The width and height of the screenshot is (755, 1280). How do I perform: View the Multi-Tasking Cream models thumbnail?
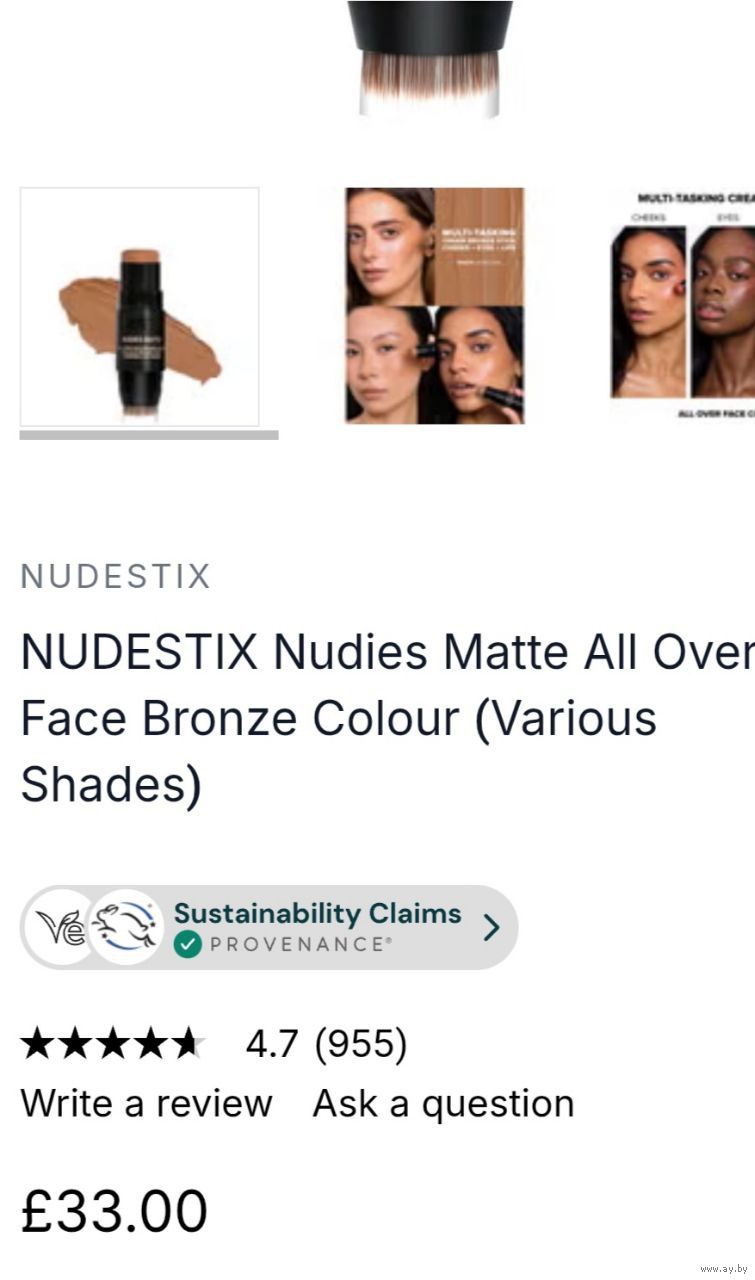pyautogui.click(x=683, y=306)
